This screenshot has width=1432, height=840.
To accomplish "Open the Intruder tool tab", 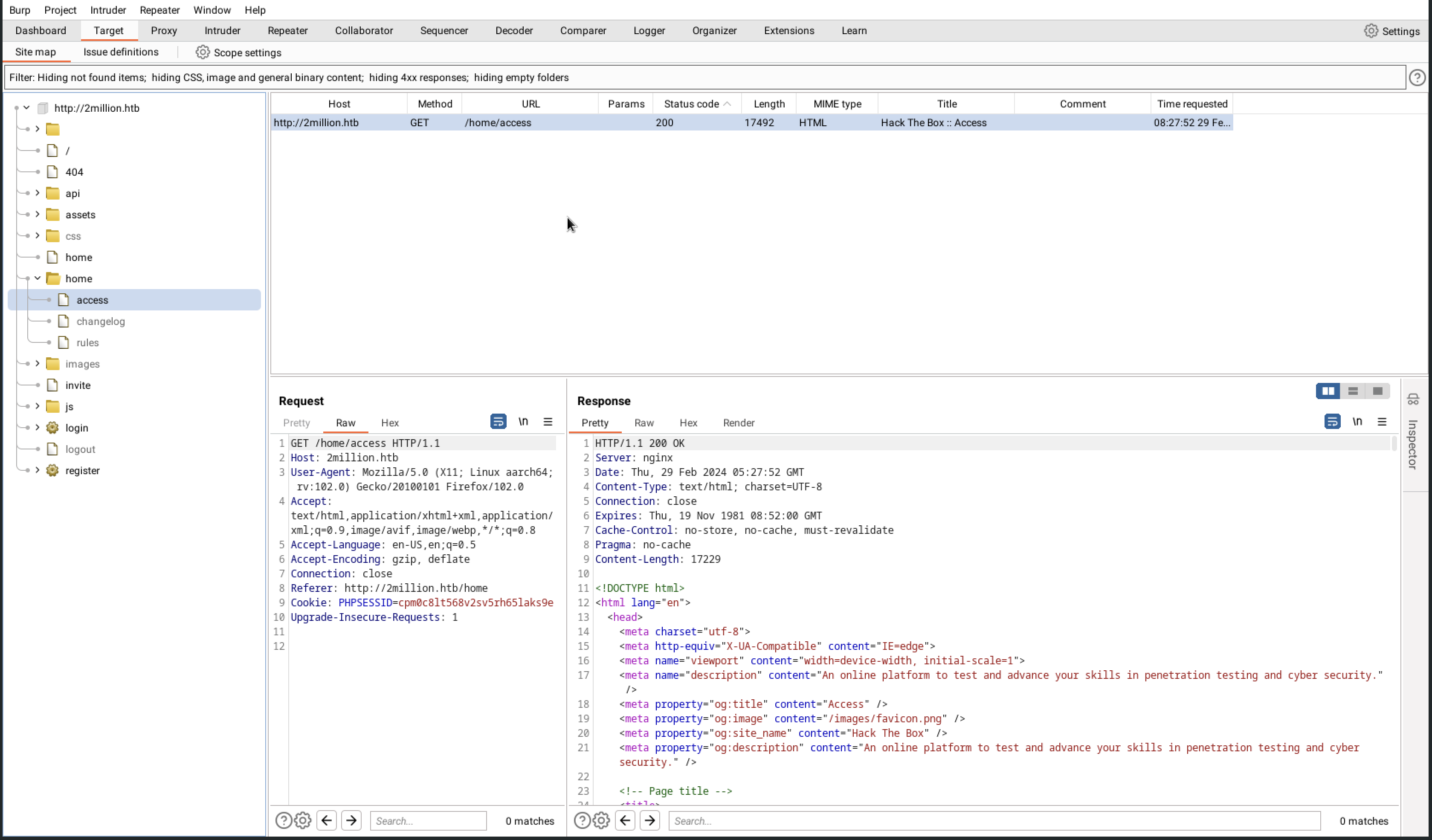I will click(x=222, y=31).
